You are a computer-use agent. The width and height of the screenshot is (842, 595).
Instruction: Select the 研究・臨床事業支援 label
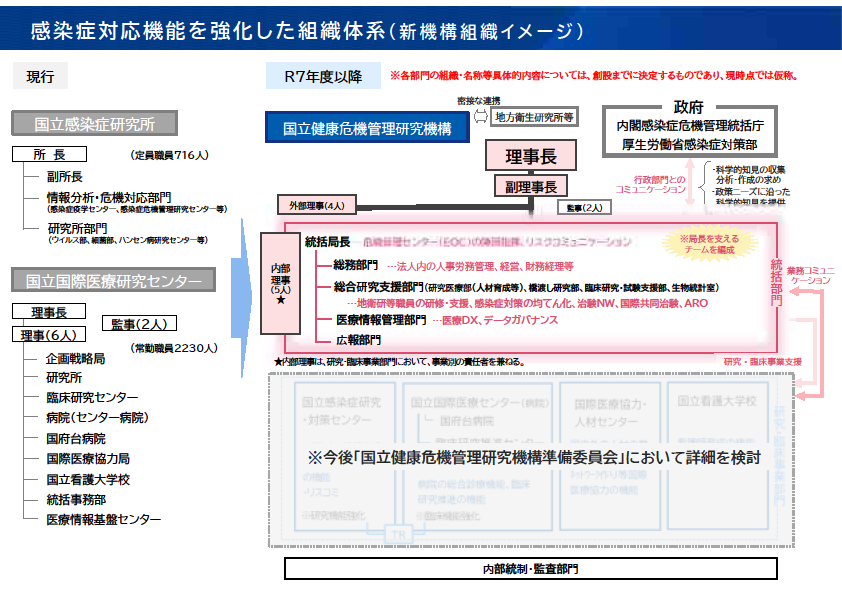click(763, 362)
